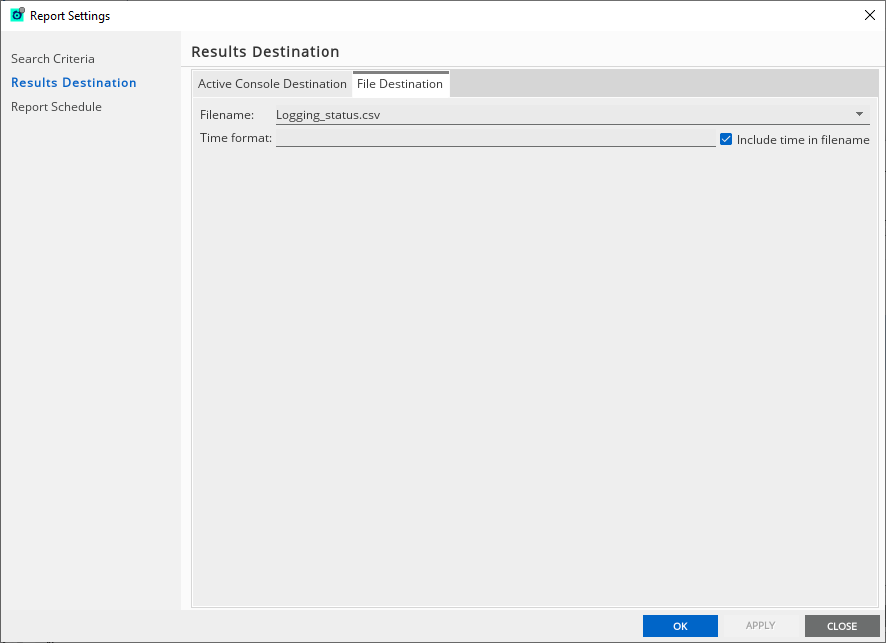The height and width of the screenshot is (643, 886).
Task: Go to the Report Schedule section
Action: pos(56,107)
